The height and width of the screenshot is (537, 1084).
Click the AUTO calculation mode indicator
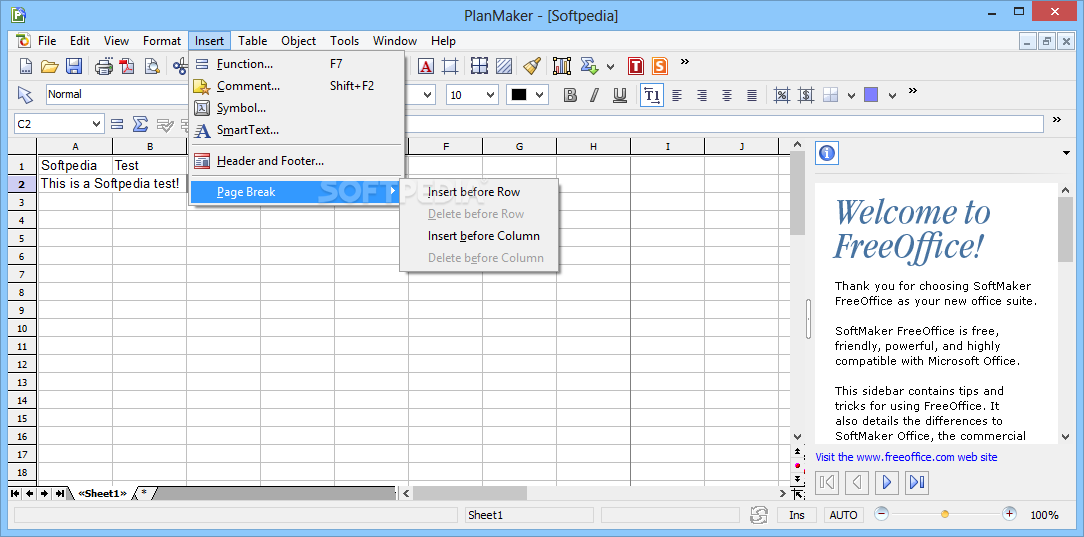(x=843, y=515)
